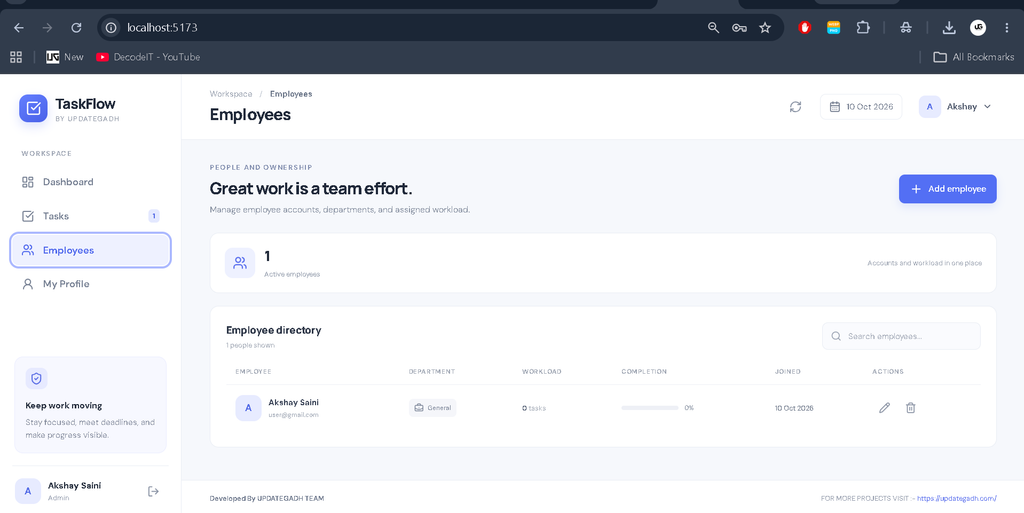Open the browser three-dot menu
Viewport: 1024px width, 513px height.
(x=1007, y=27)
